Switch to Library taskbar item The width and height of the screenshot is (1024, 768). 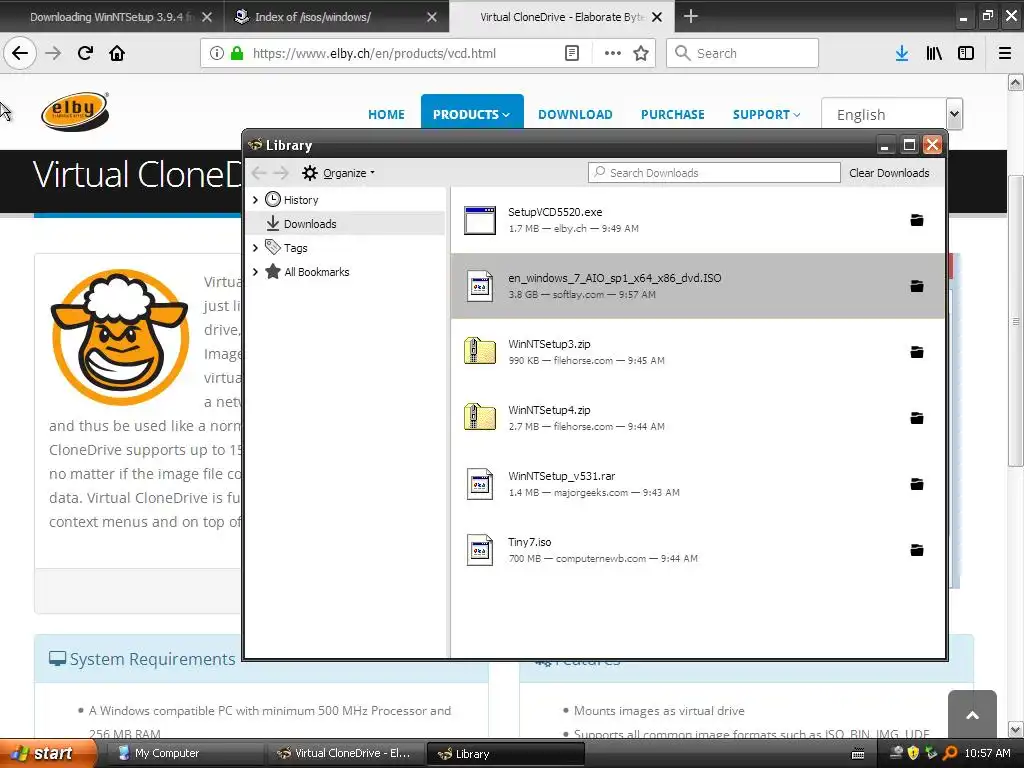click(504, 753)
